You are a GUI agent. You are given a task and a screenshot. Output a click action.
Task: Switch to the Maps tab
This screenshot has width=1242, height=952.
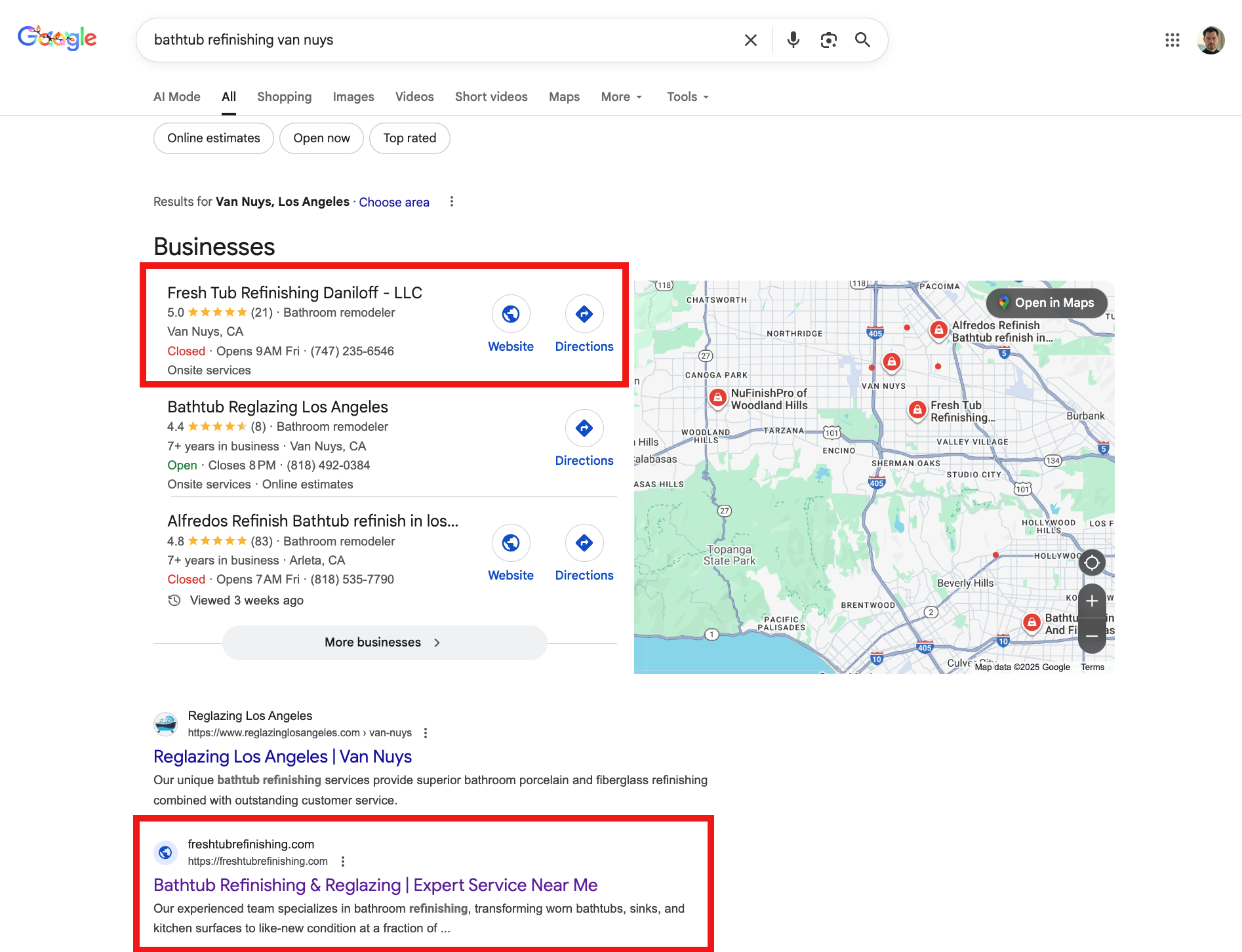tap(564, 96)
